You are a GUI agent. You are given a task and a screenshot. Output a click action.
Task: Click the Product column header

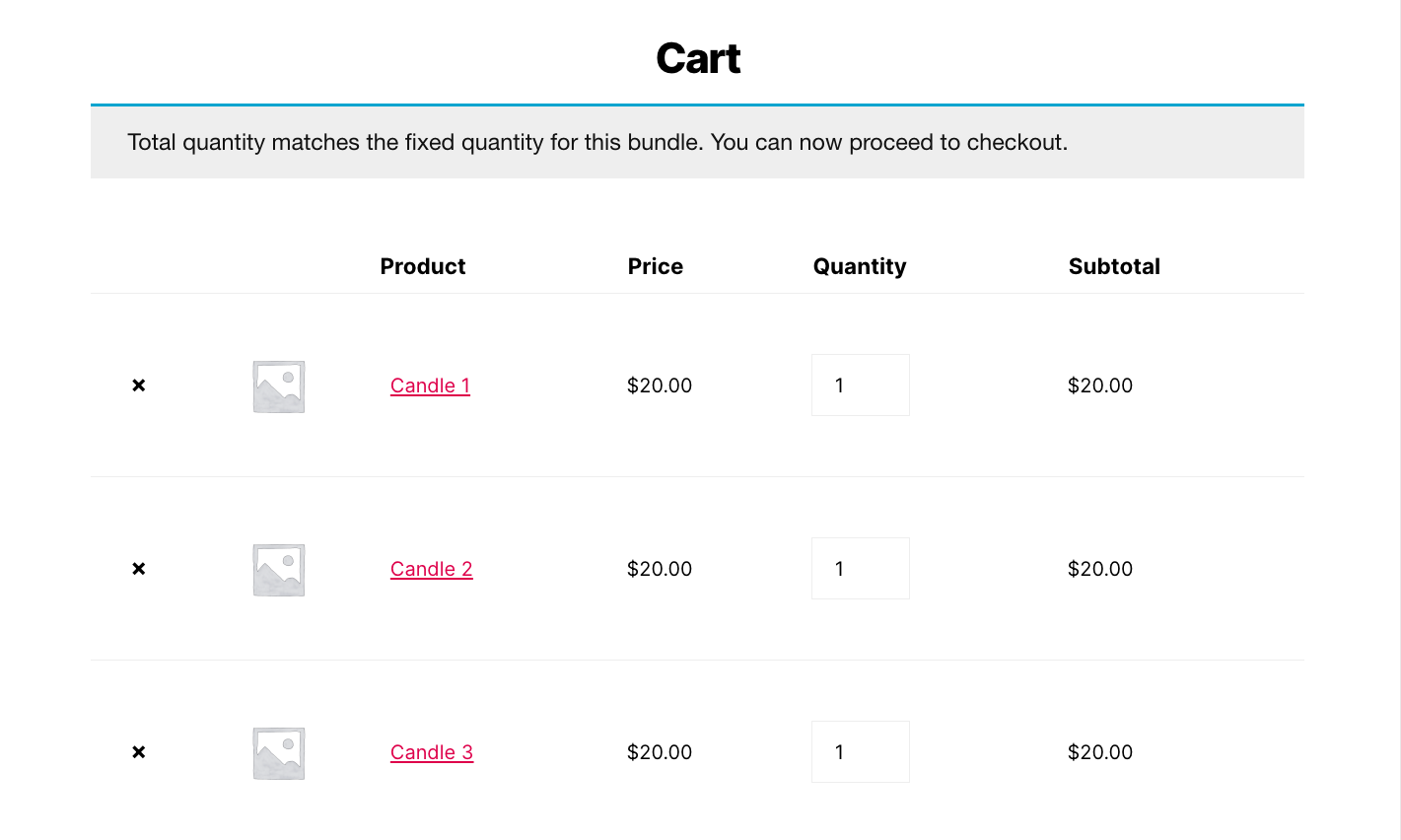[423, 266]
